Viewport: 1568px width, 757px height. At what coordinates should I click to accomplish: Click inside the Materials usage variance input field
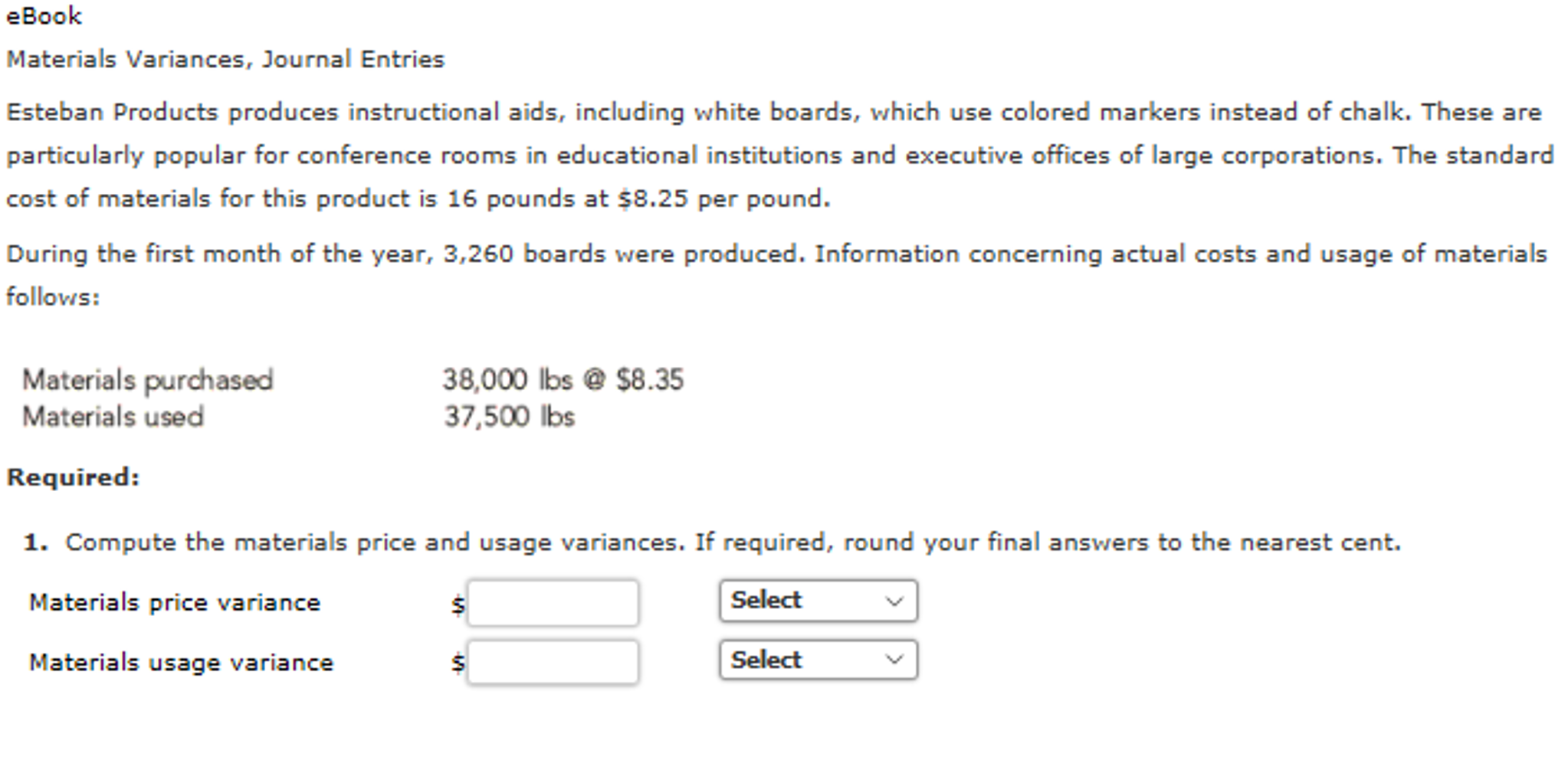552,661
